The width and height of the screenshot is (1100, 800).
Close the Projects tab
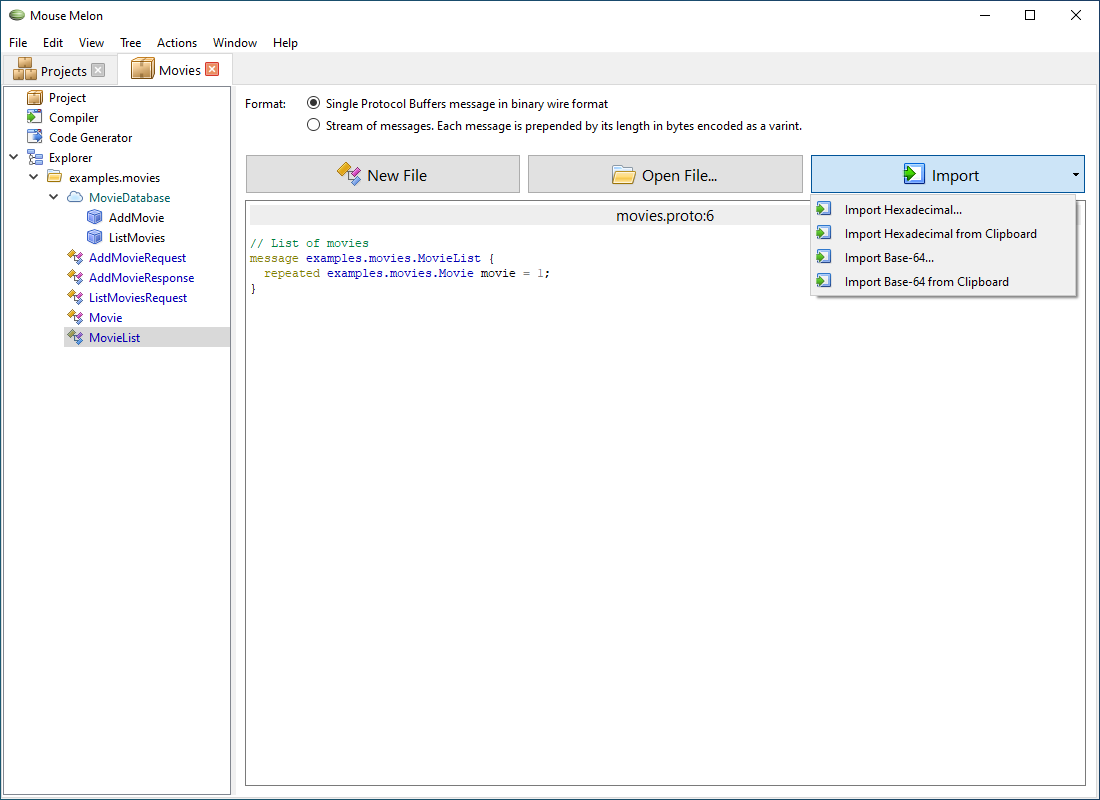click(97, 70)
